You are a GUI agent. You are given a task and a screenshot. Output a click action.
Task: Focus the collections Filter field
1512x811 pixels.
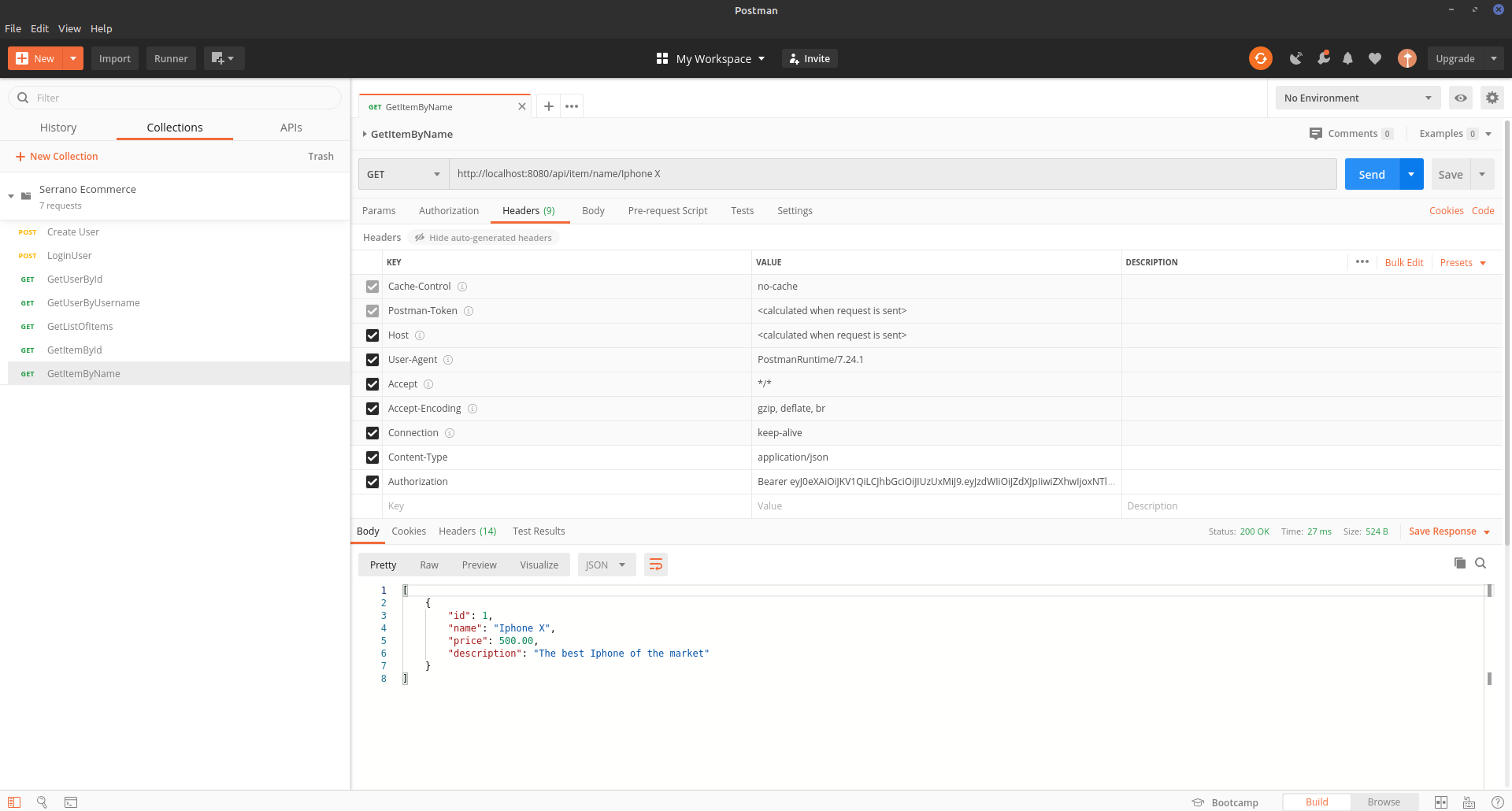point(175,98)
